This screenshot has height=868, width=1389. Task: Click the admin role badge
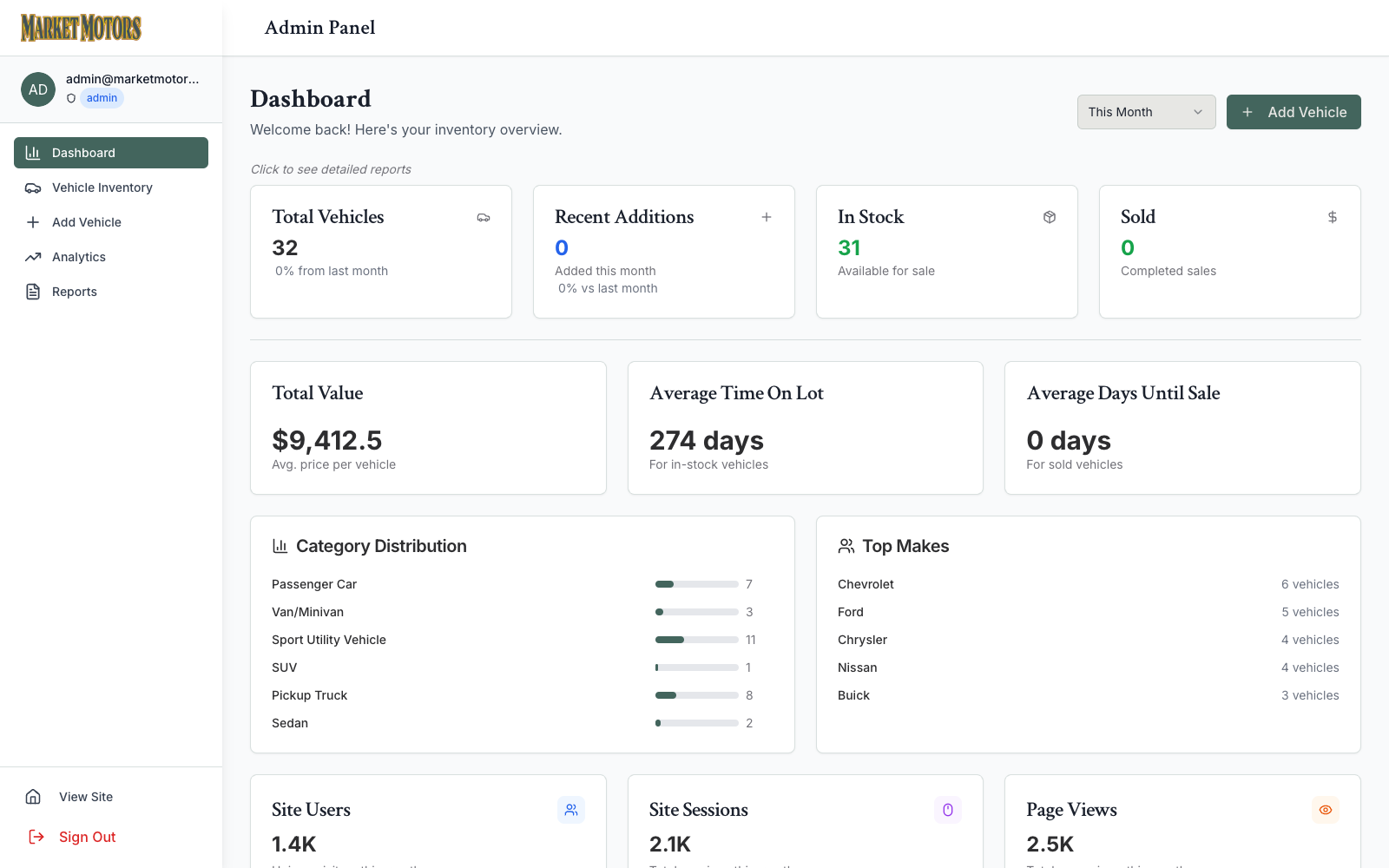point(102,98)
